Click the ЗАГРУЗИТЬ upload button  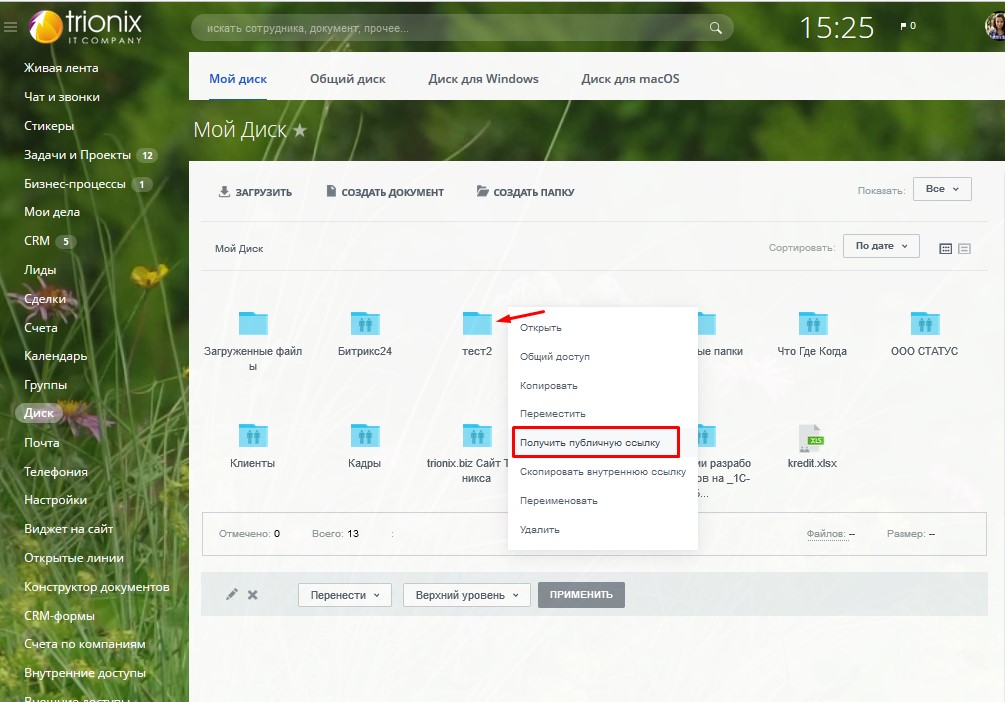[255, 192]
